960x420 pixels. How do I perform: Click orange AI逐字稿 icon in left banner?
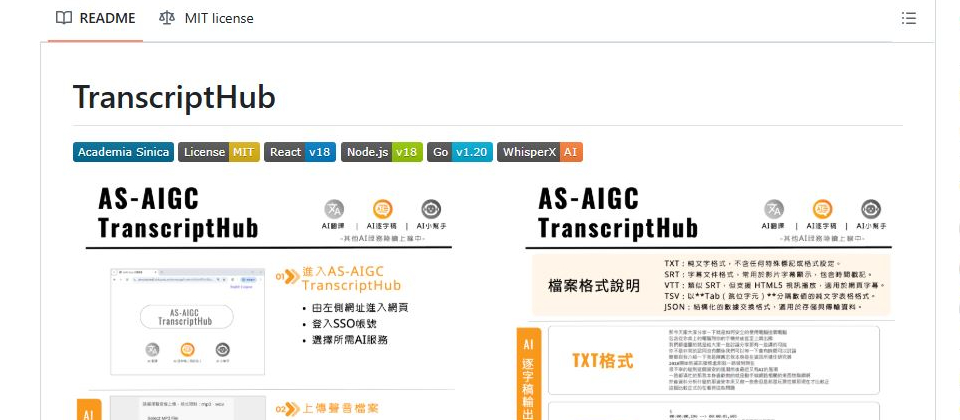pyautogui.click(x=382, y=209)
